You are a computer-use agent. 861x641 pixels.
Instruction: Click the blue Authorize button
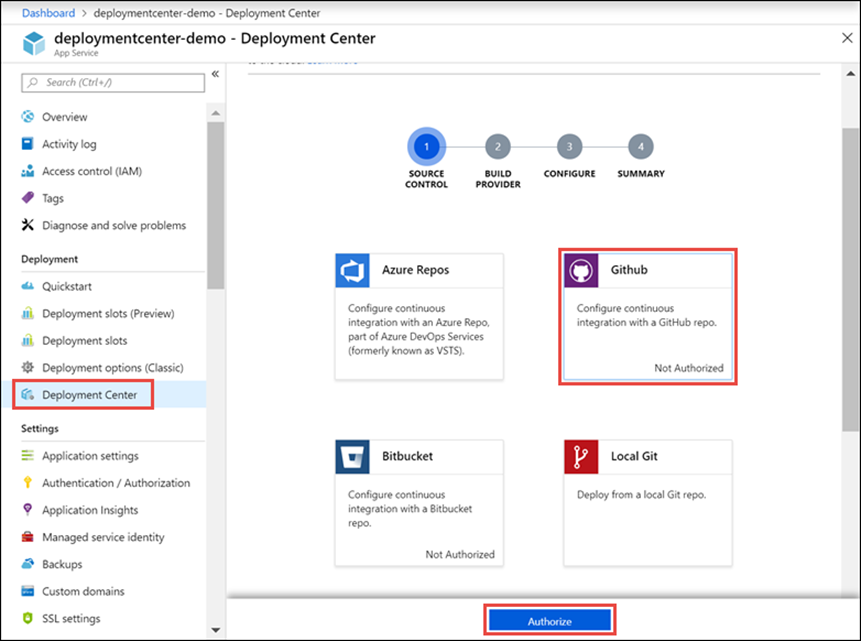tap(550, 621)
